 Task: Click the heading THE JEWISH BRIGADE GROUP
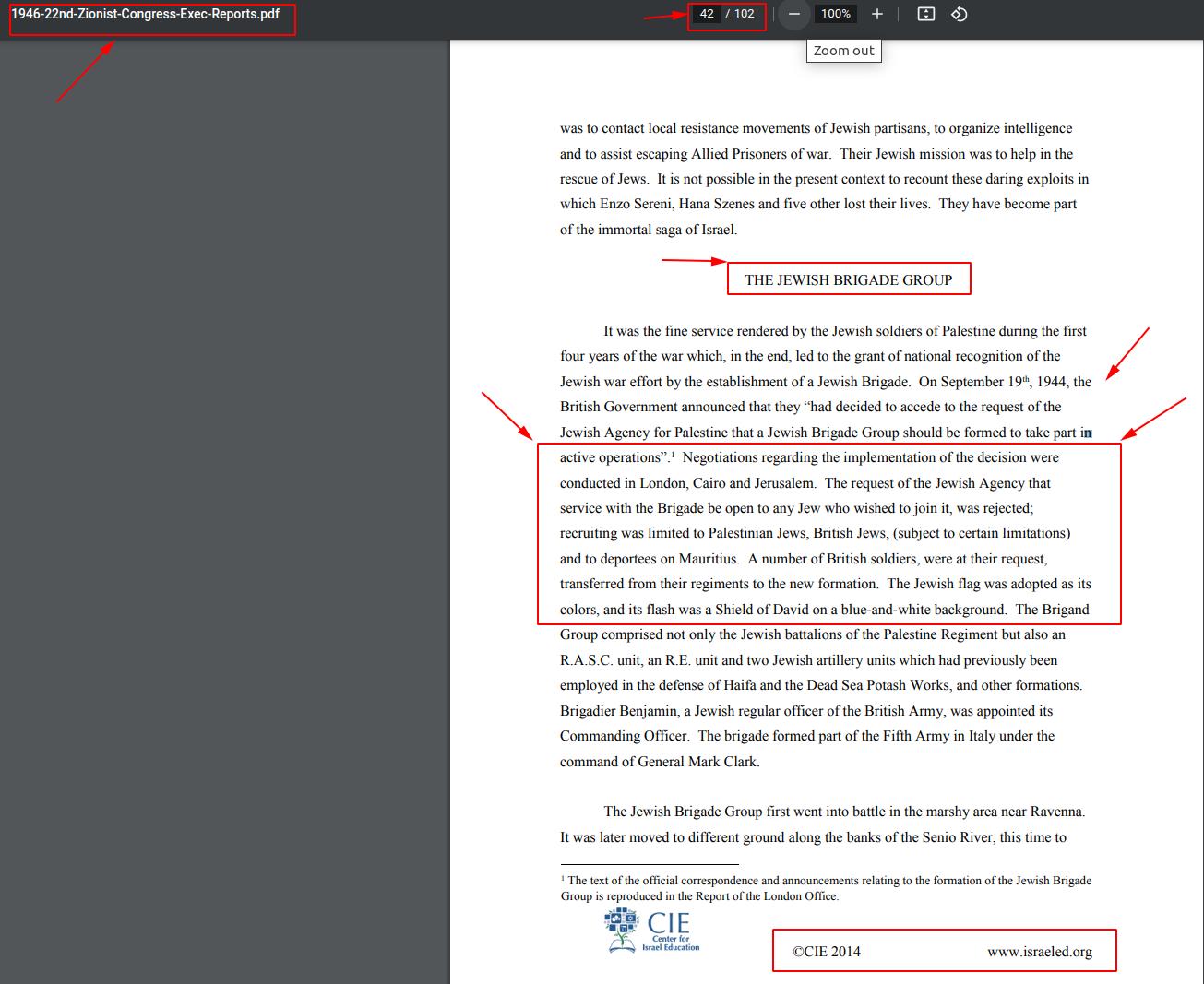(849, 280)
